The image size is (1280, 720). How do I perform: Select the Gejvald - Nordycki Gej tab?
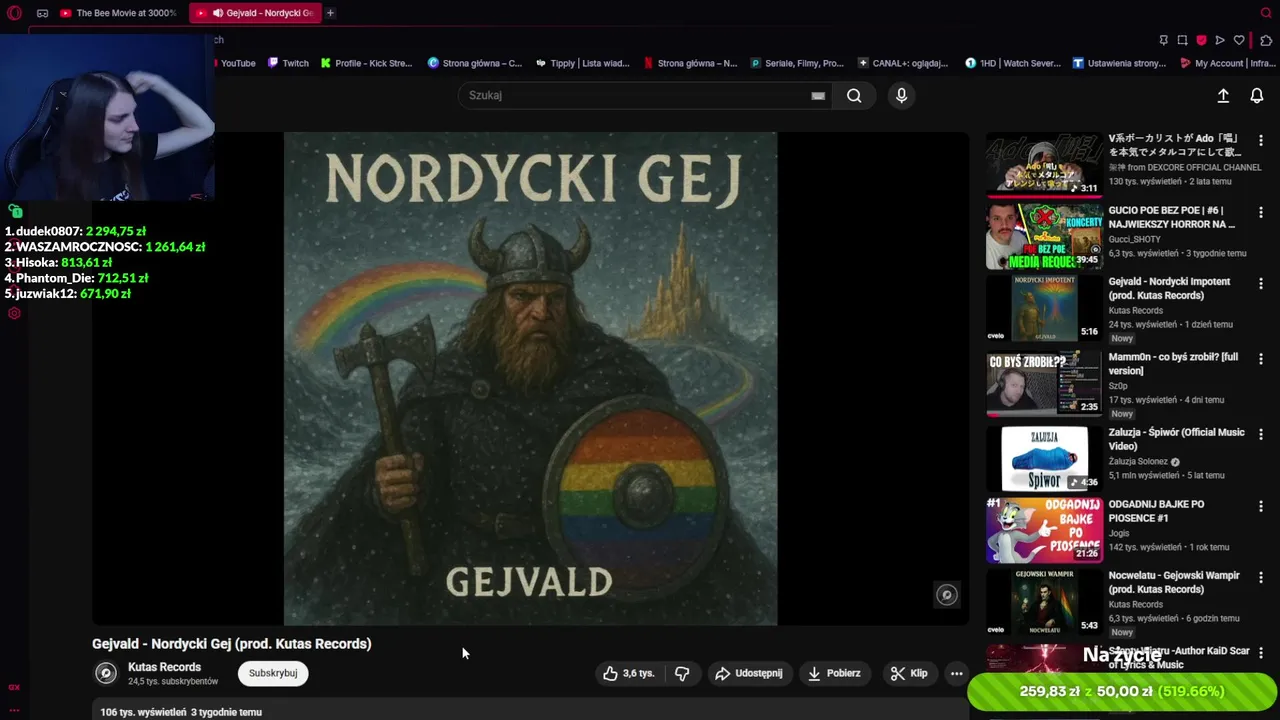(x=254, y=13)
